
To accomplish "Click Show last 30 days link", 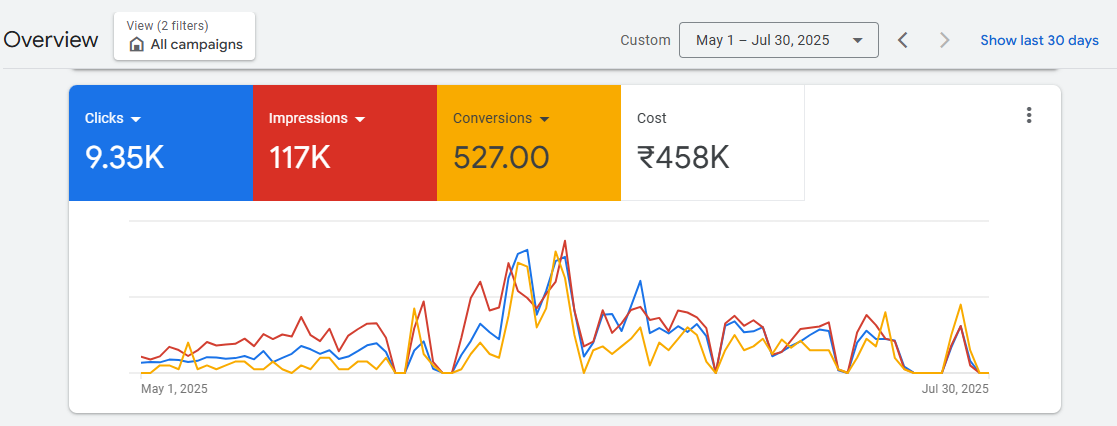I will pyautogui.click(x=1039, y=41).
